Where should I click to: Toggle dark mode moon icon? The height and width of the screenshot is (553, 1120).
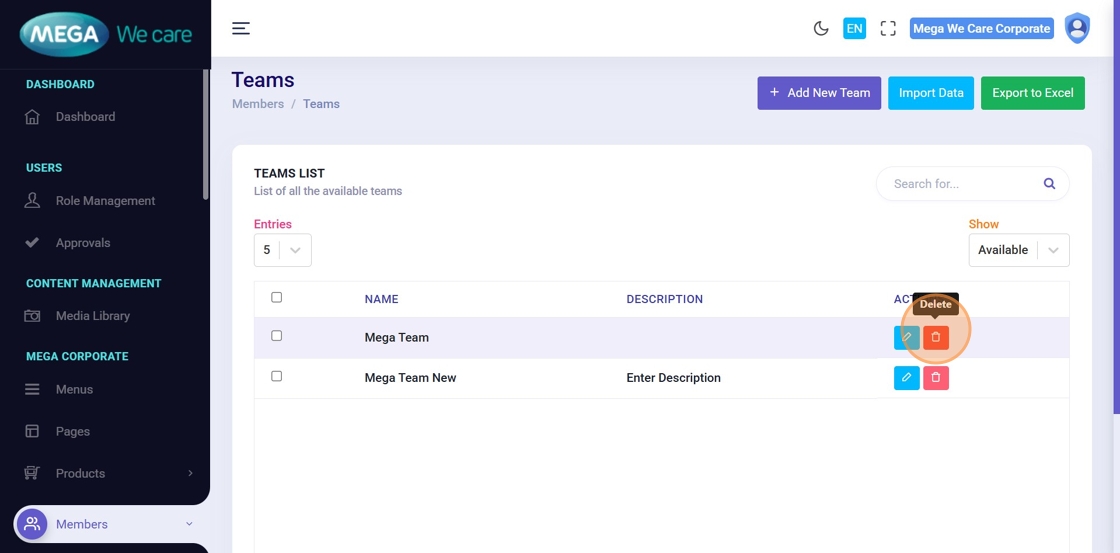pyautogui.click(x=821, y=29)
